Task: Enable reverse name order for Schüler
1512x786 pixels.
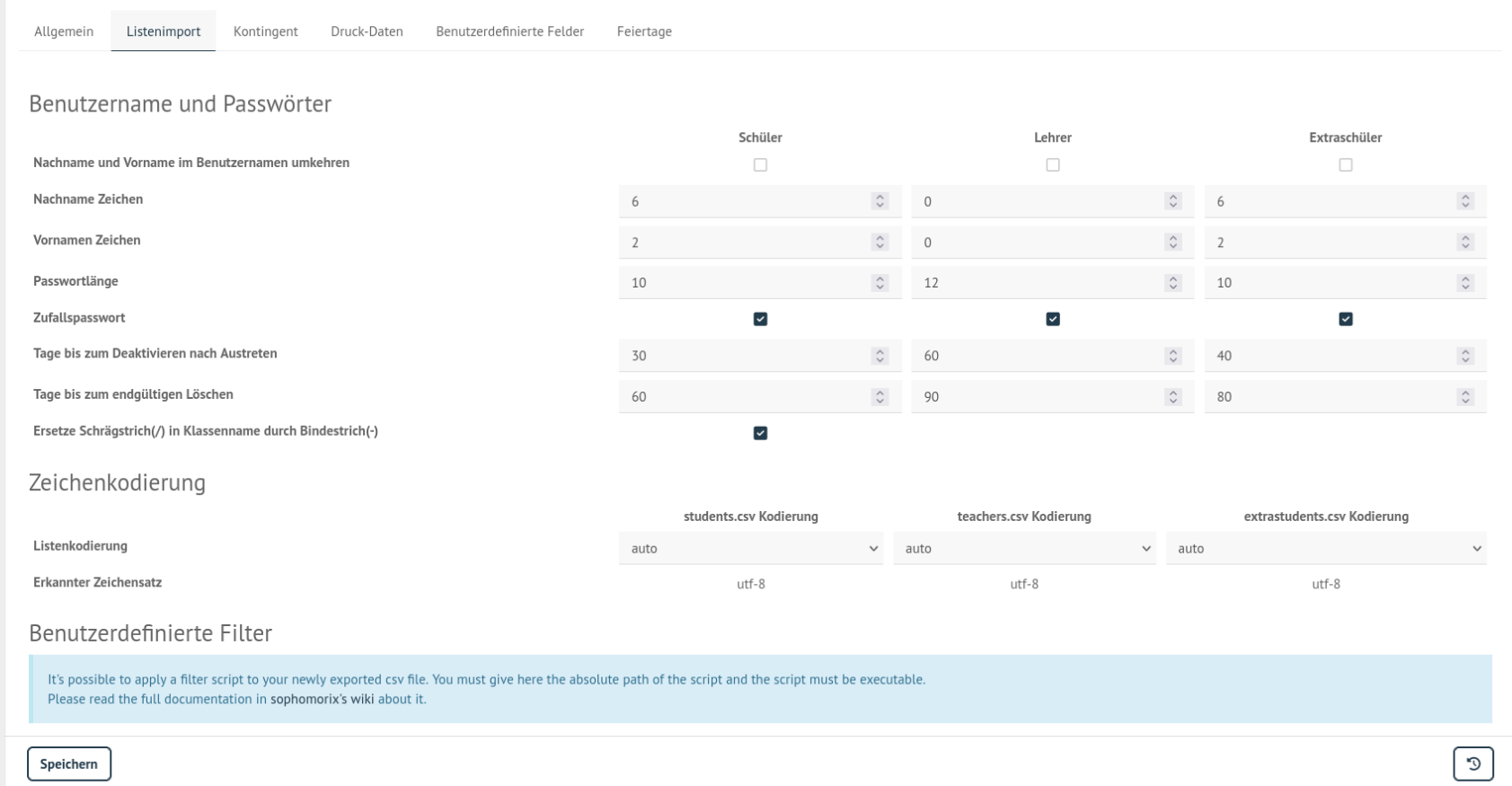Action: coord(760,165)
